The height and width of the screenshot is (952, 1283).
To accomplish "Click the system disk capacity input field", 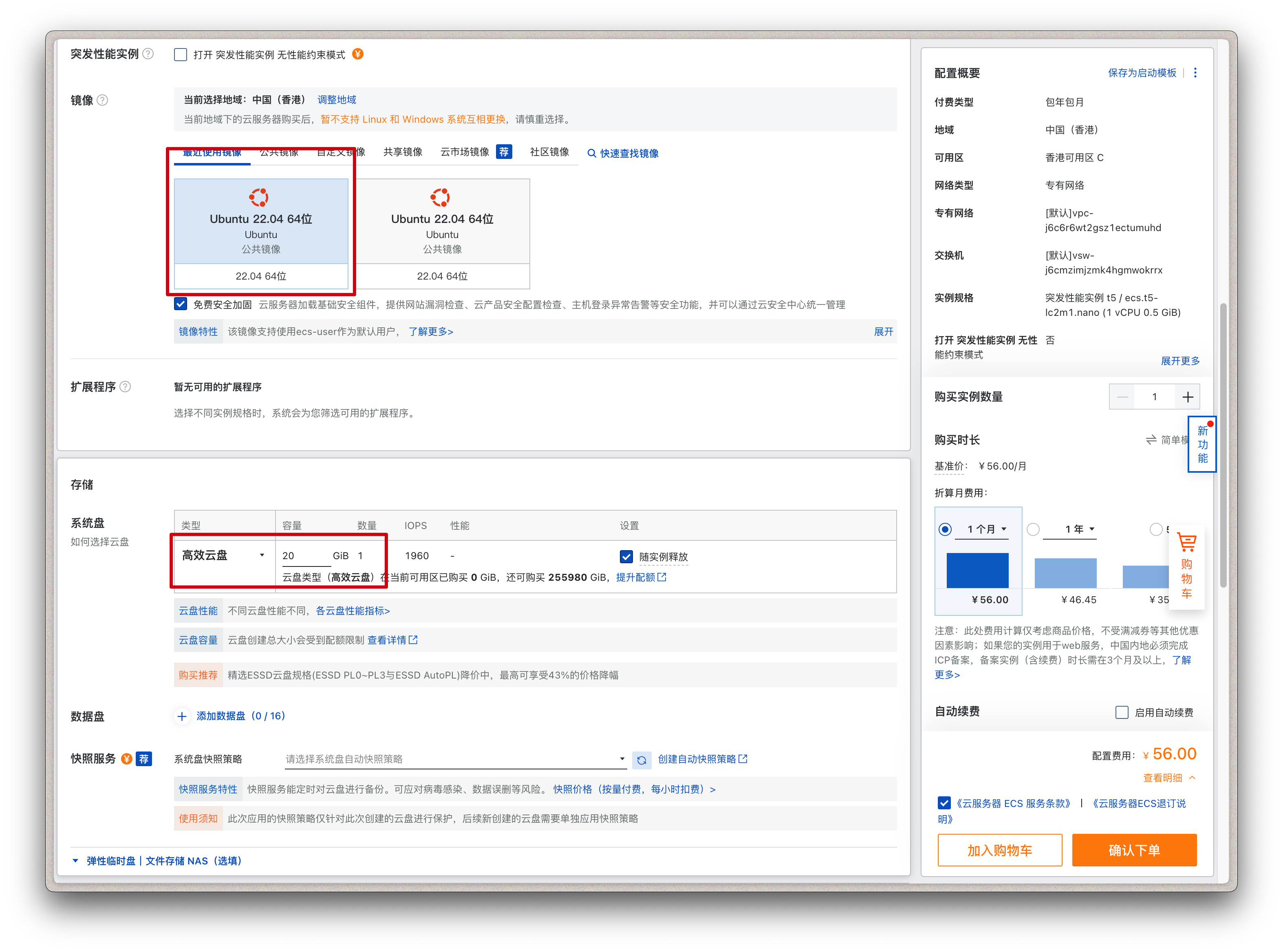I will click(306, 555).
